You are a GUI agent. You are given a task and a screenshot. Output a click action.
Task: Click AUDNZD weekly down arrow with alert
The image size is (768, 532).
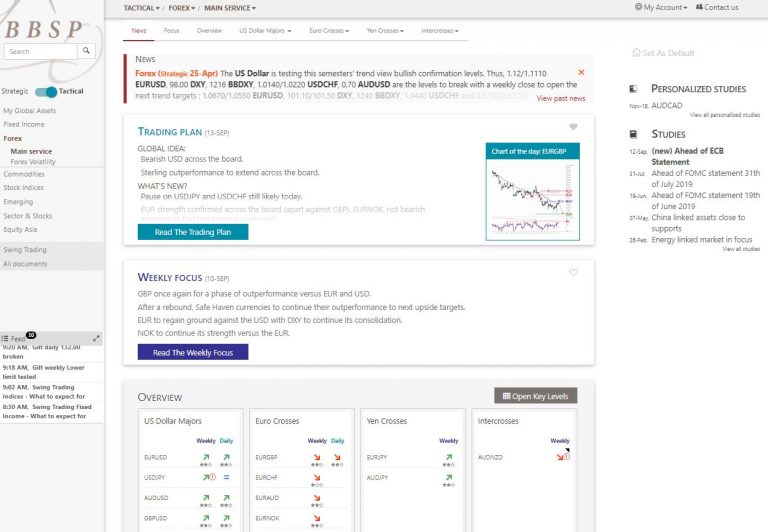pos(563,457)
